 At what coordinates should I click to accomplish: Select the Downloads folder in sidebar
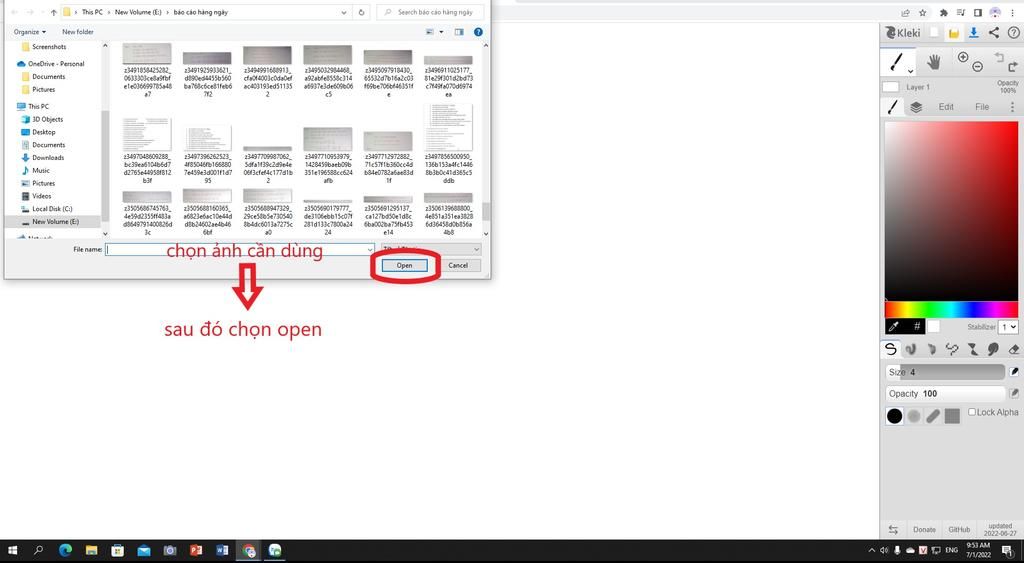point(48,157)
